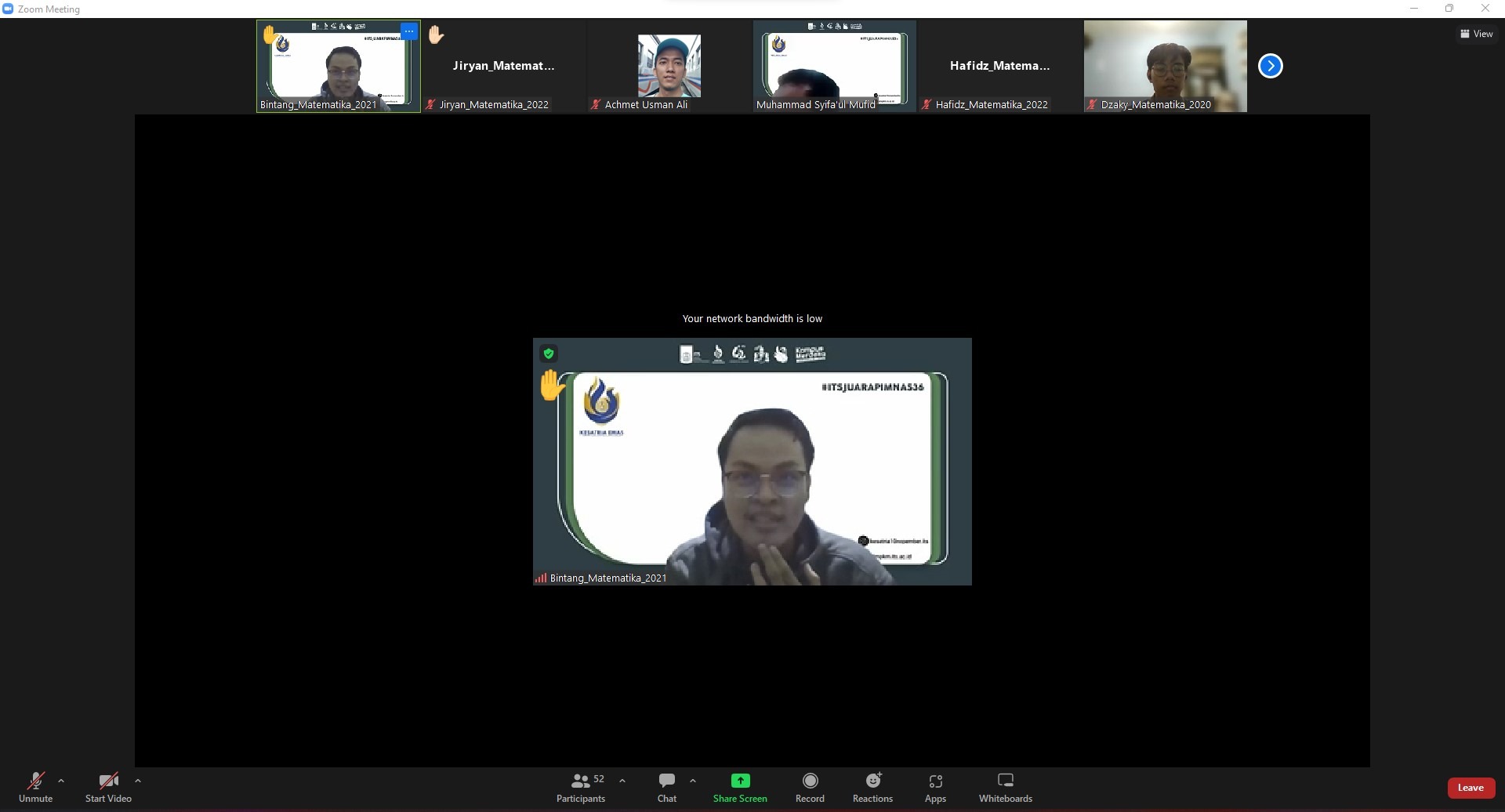
Task: Expand the arrow next to Participants
Action: pyautogui.click(x=622, y=781)
